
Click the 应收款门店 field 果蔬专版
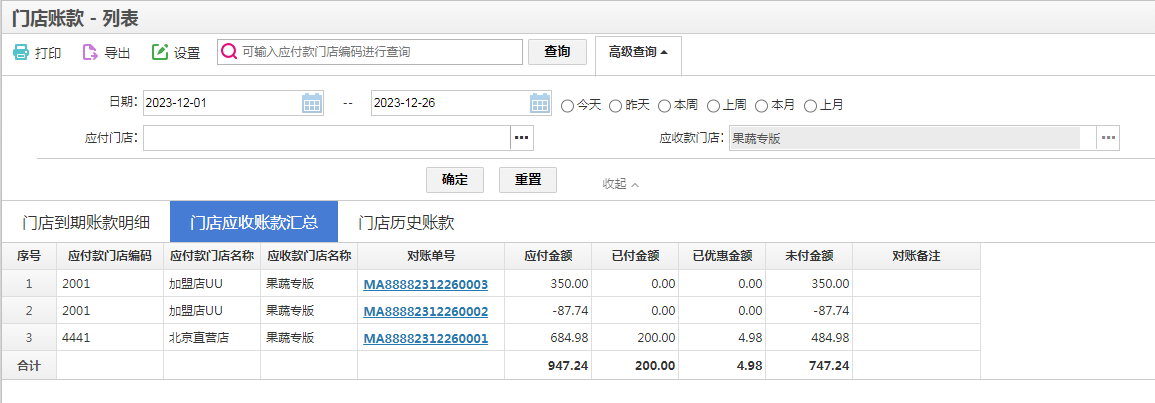(x=912, y=138)
